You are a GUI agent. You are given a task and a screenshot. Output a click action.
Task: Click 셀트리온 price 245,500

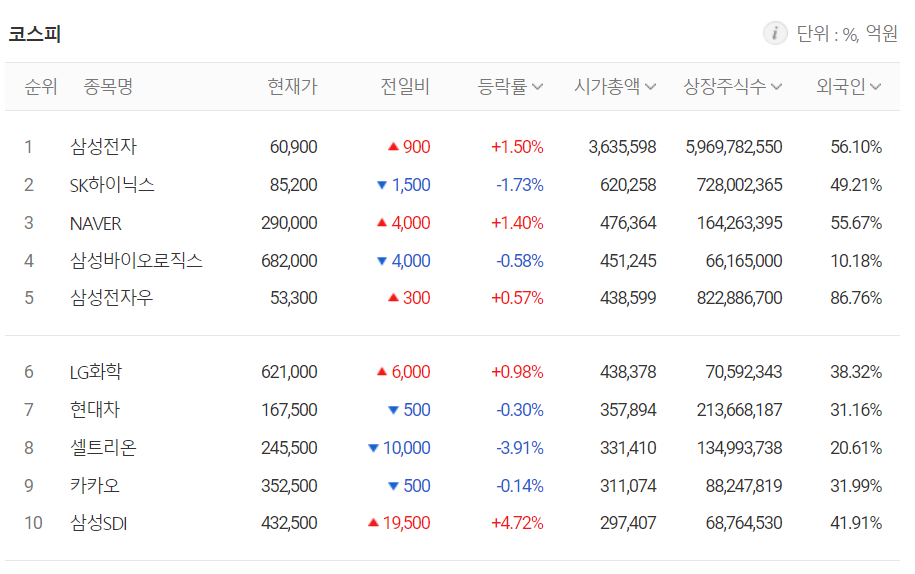tap(289, 448)
